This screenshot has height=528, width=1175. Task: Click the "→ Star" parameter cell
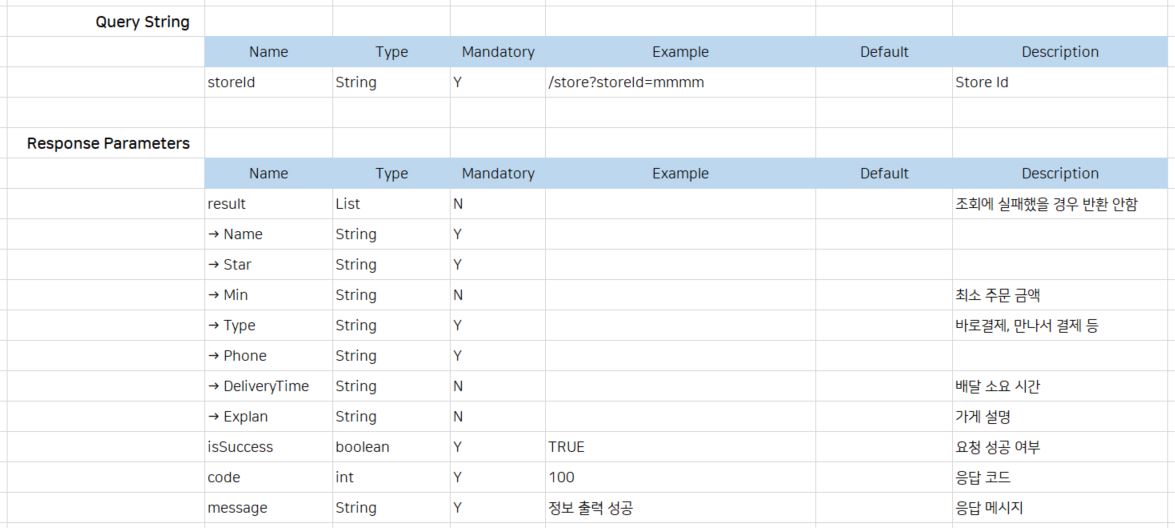230,265
